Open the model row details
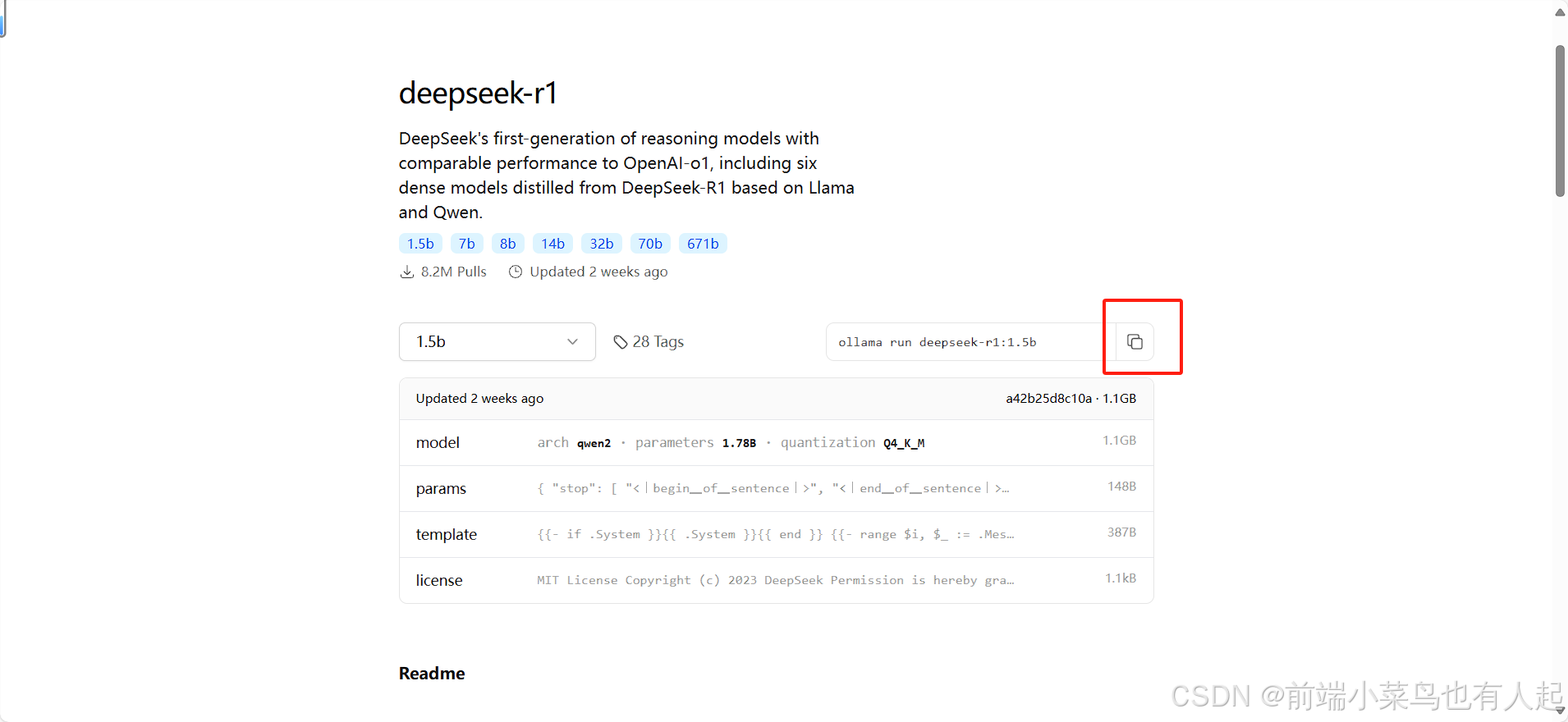This screenshot has height=722, width=1568. pos(776,442)
